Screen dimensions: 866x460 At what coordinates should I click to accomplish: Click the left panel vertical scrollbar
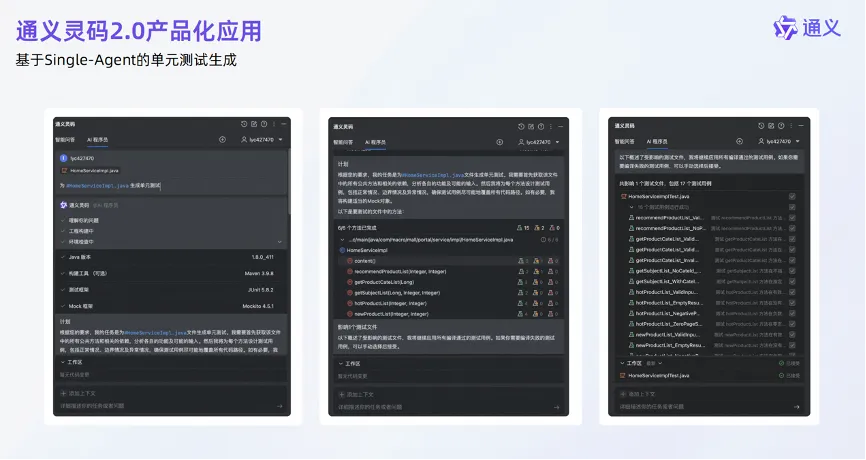289,182
